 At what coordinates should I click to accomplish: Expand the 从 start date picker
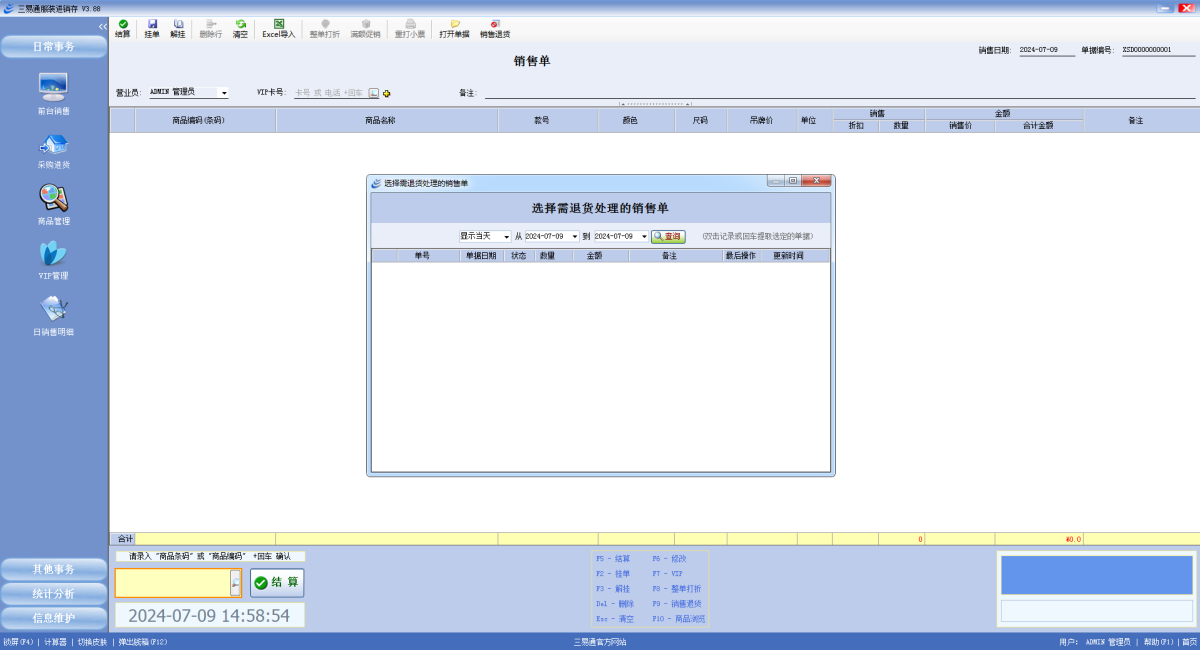(574, 237)
